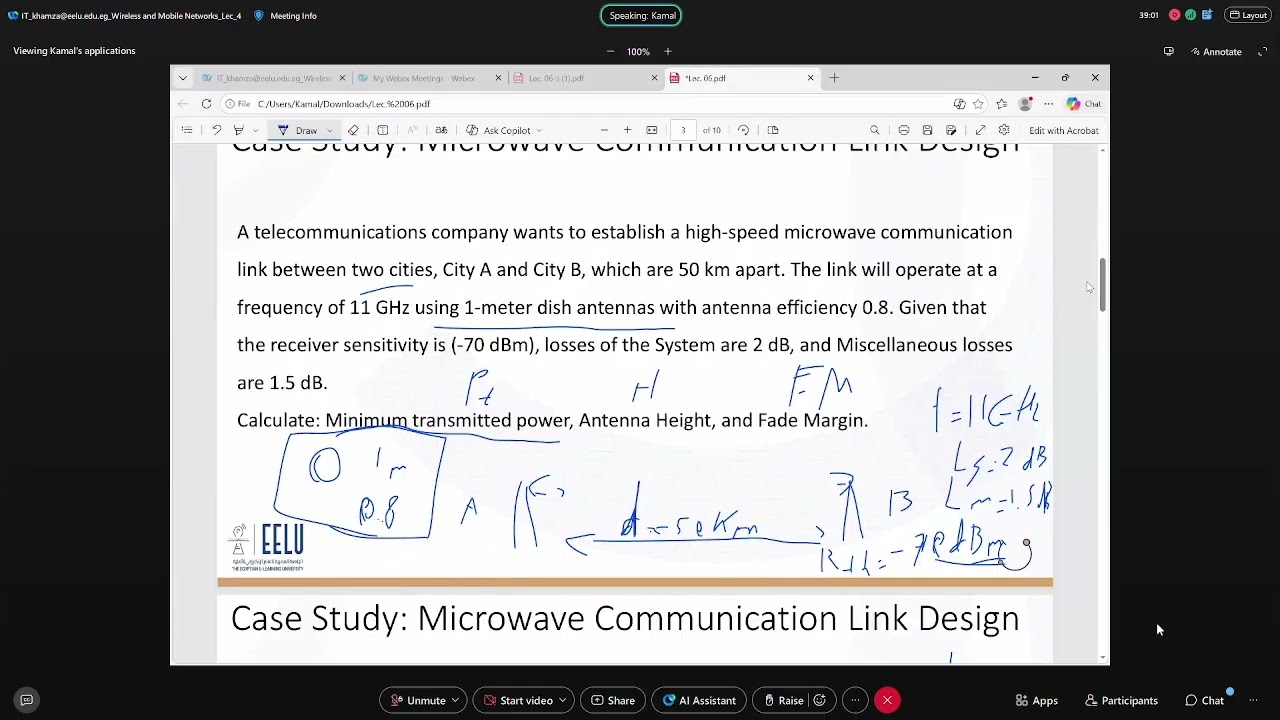The height and width of the screenshot is (720, 1280).
Task: Open Meeting Info in Webex
Action: [x=285, y=16]
